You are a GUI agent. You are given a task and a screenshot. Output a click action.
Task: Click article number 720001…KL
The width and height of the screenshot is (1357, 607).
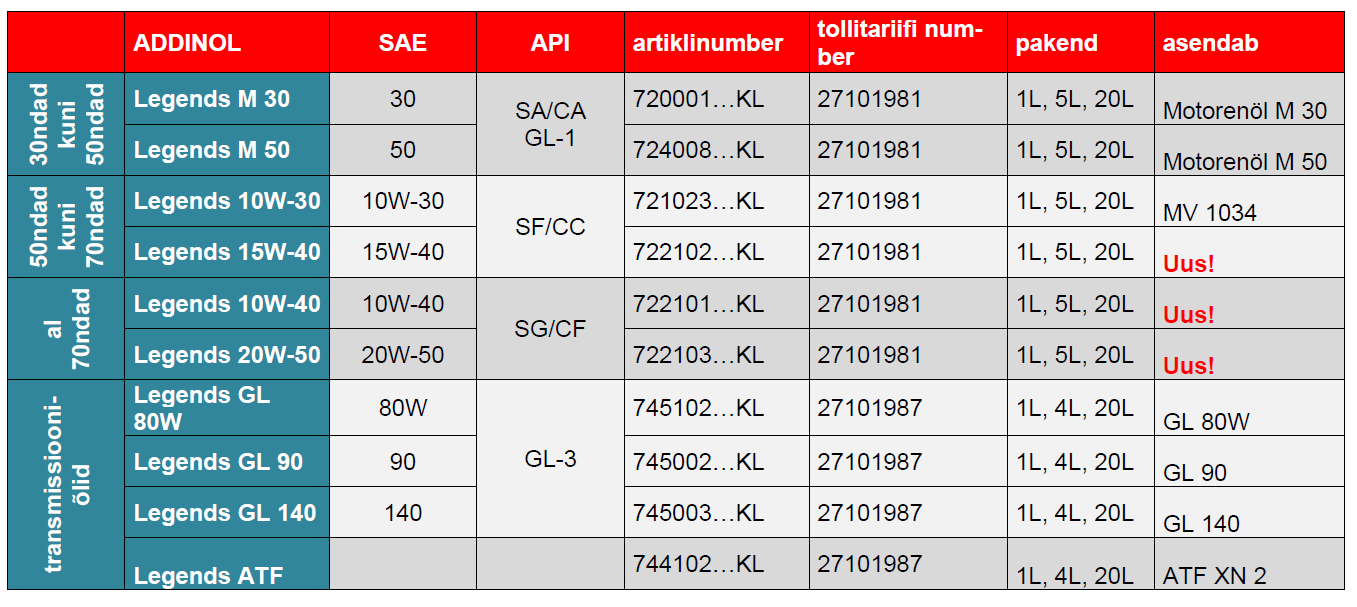coord(698,99)
